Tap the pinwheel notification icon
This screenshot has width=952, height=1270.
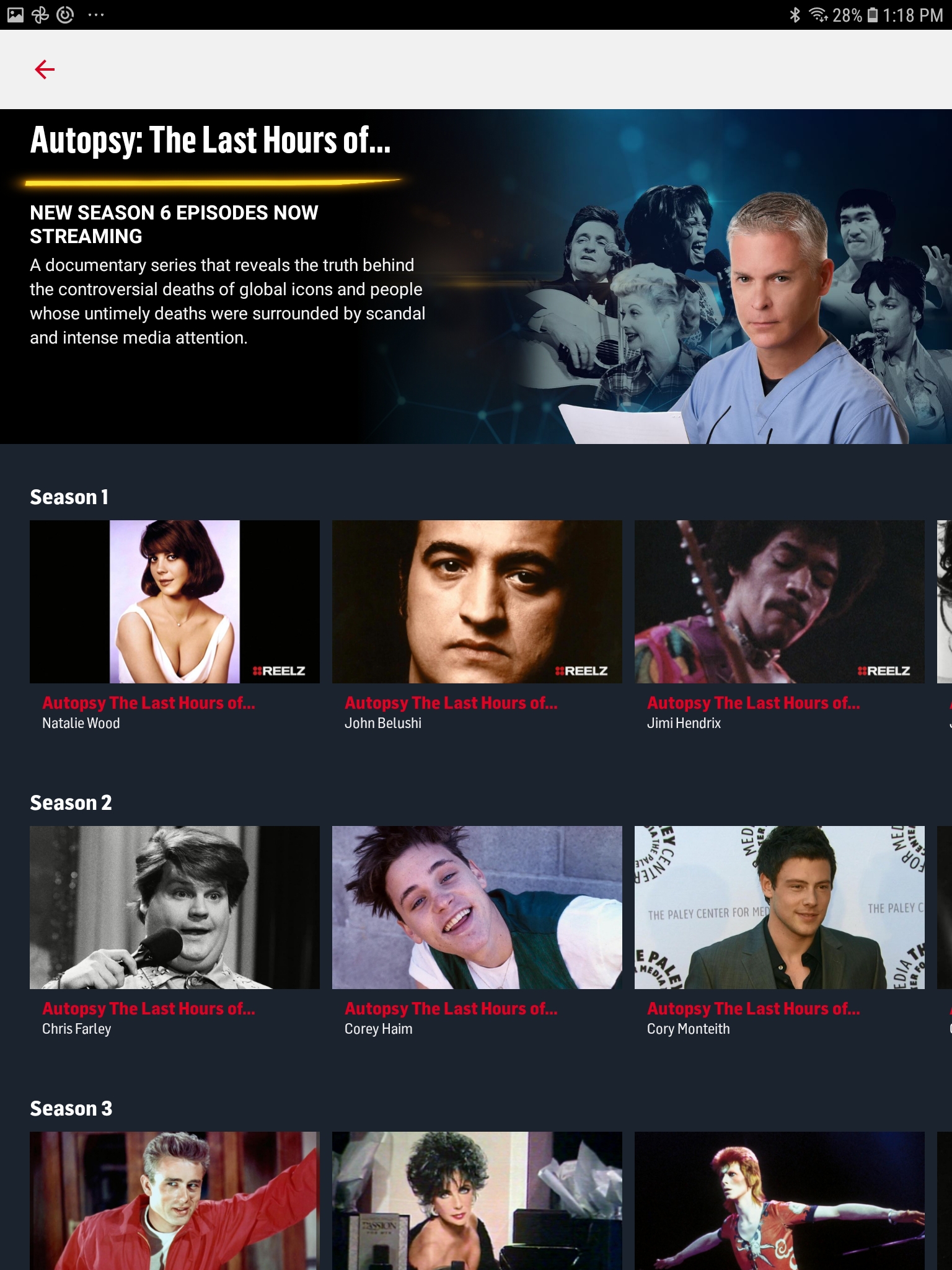[x=40, y=14]
